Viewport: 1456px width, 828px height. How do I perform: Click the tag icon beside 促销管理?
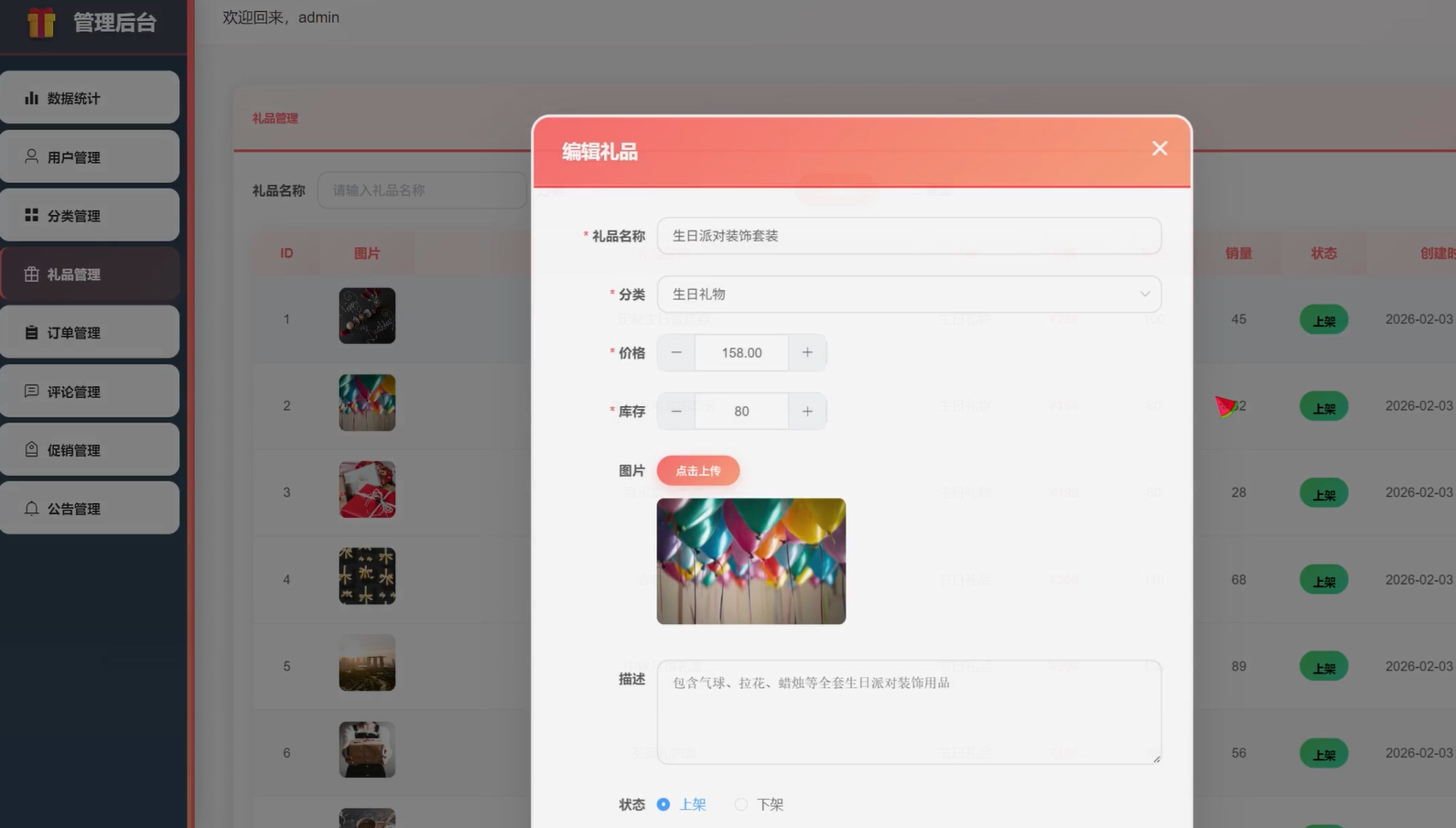[x=31, y=449]
